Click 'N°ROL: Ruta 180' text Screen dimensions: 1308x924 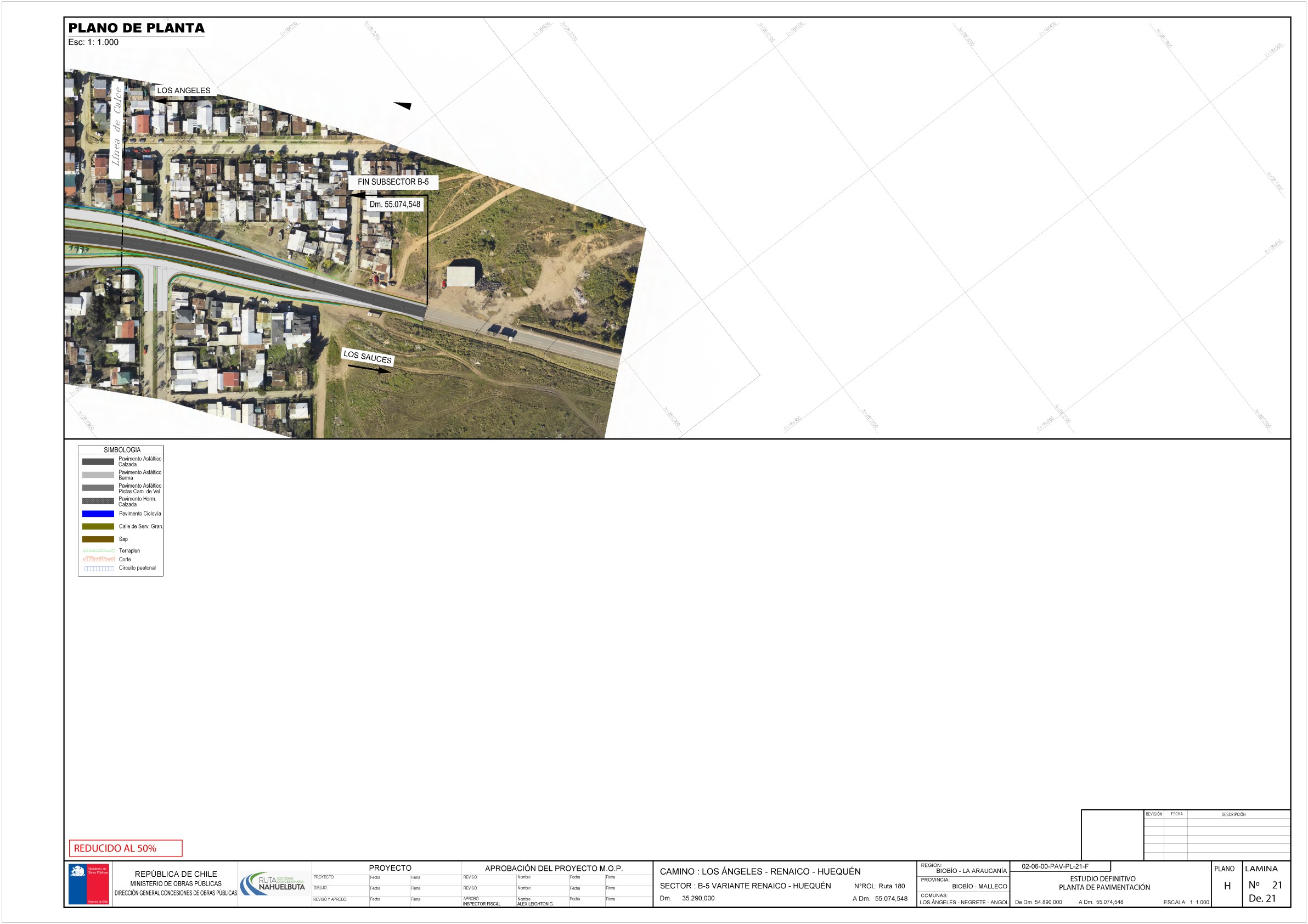coord(879,886)
